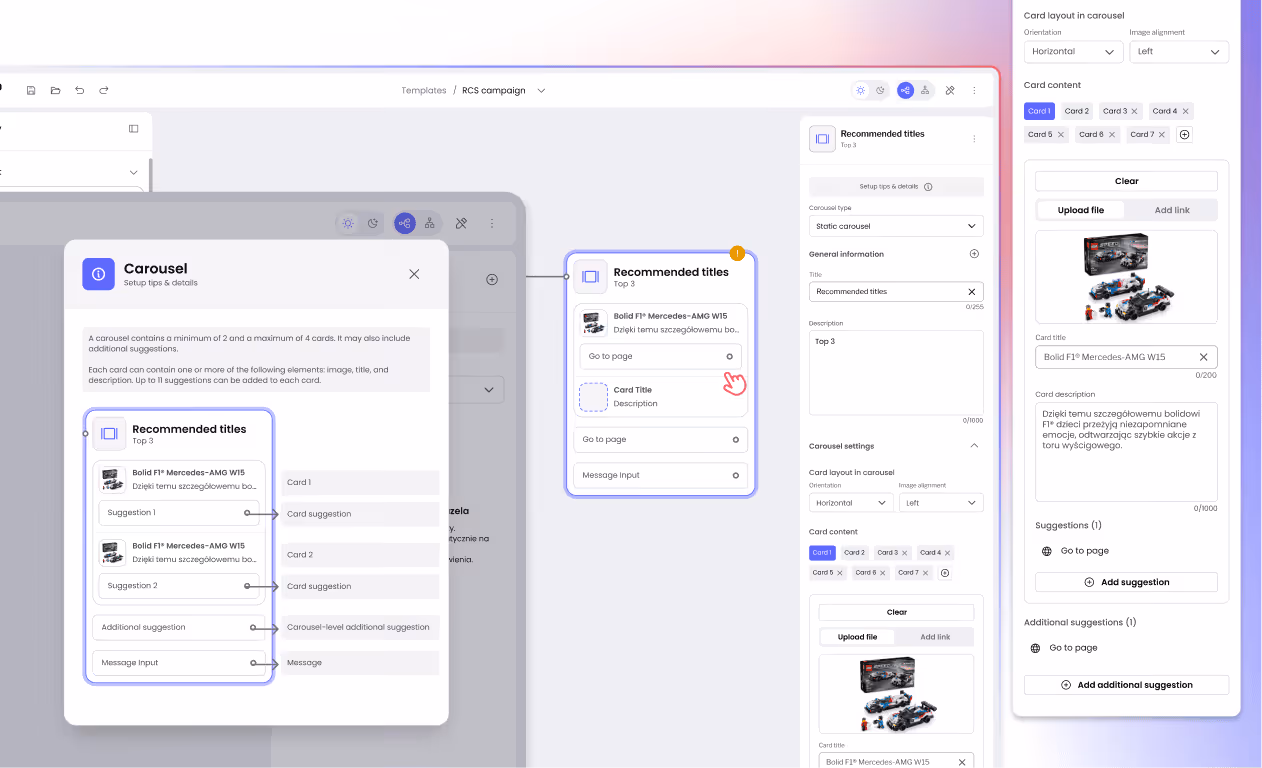This screenshot has width=1262, height=768.
Task: Switch to the Add link tab
Action: pos(1172,210)
